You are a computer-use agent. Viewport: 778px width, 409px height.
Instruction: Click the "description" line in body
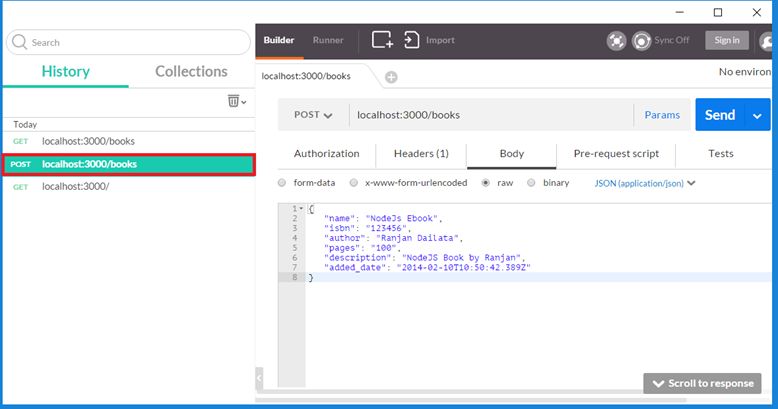[x=424, y=258]
